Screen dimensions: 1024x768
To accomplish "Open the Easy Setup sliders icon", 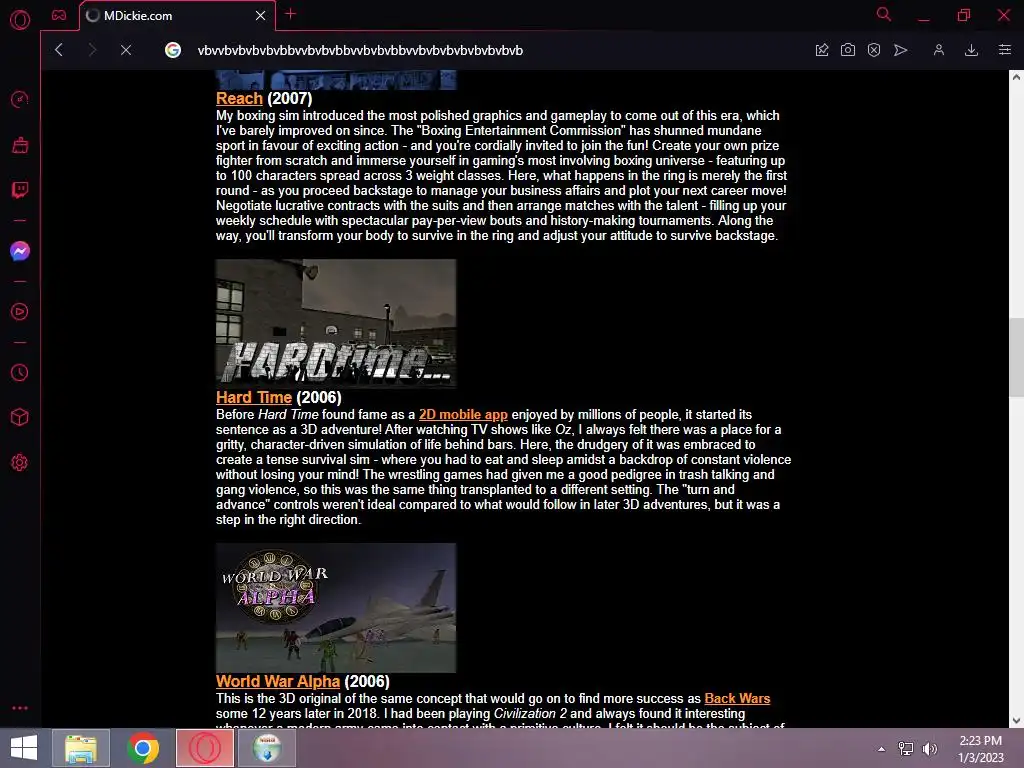I will coord(1005,50).
